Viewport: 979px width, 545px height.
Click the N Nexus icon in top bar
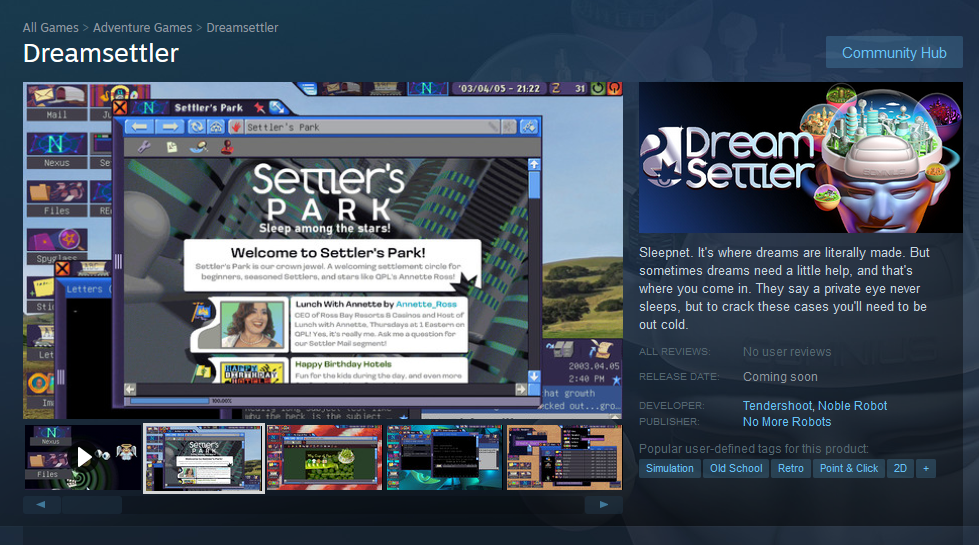427,88
